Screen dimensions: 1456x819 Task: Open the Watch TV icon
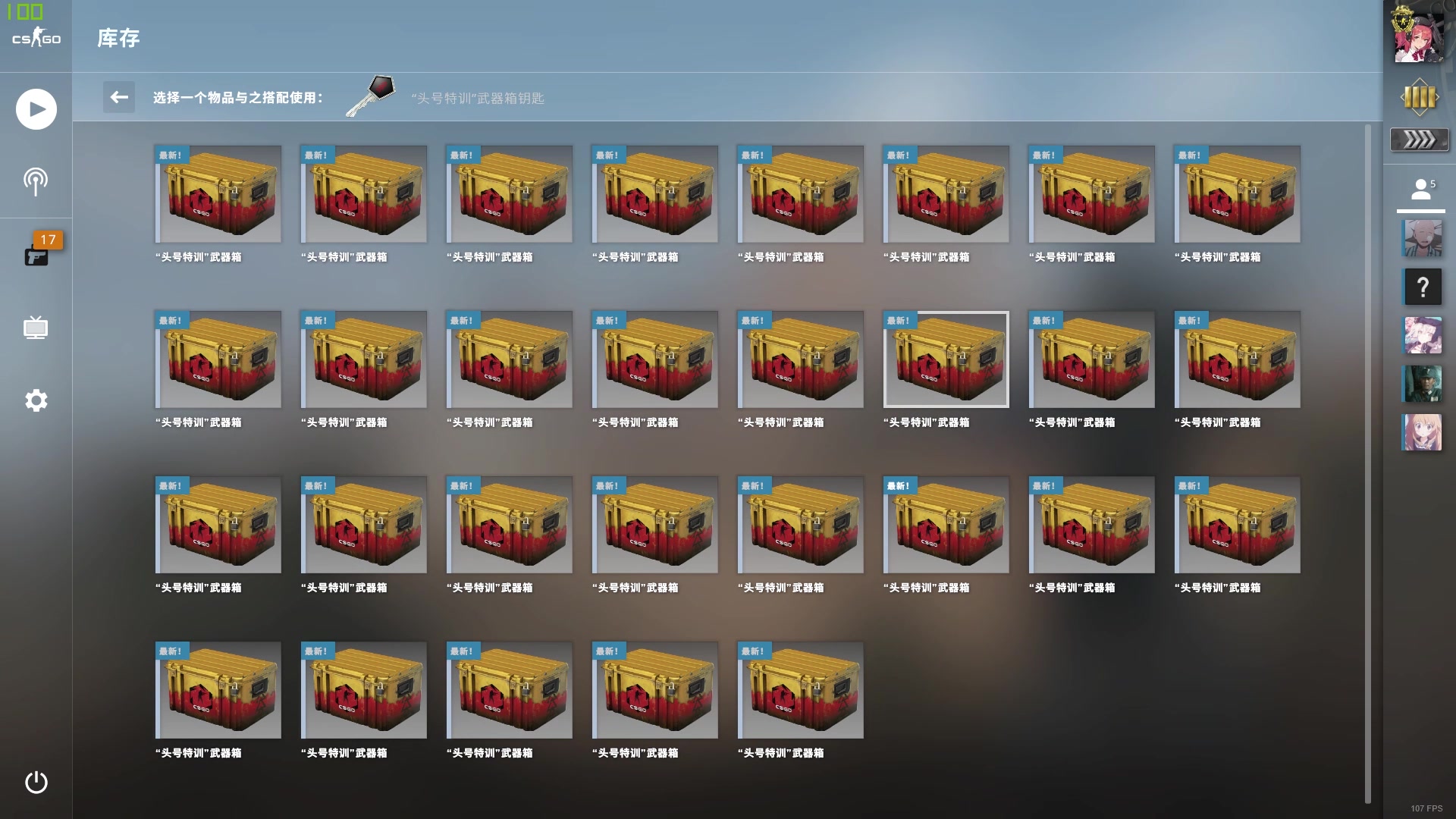coord(36,328)
